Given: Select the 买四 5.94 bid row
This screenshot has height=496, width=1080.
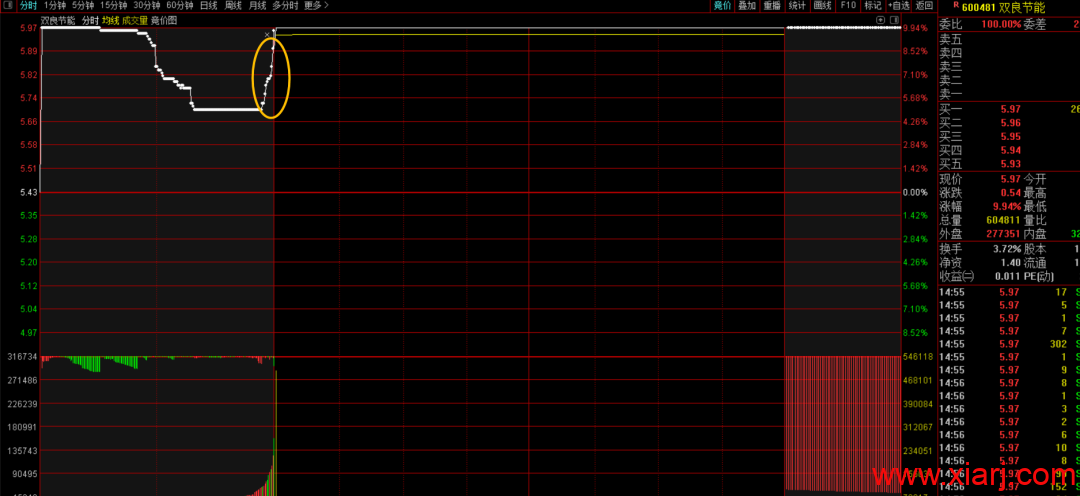Looking at the screenshot, I should coord(1009,150).
